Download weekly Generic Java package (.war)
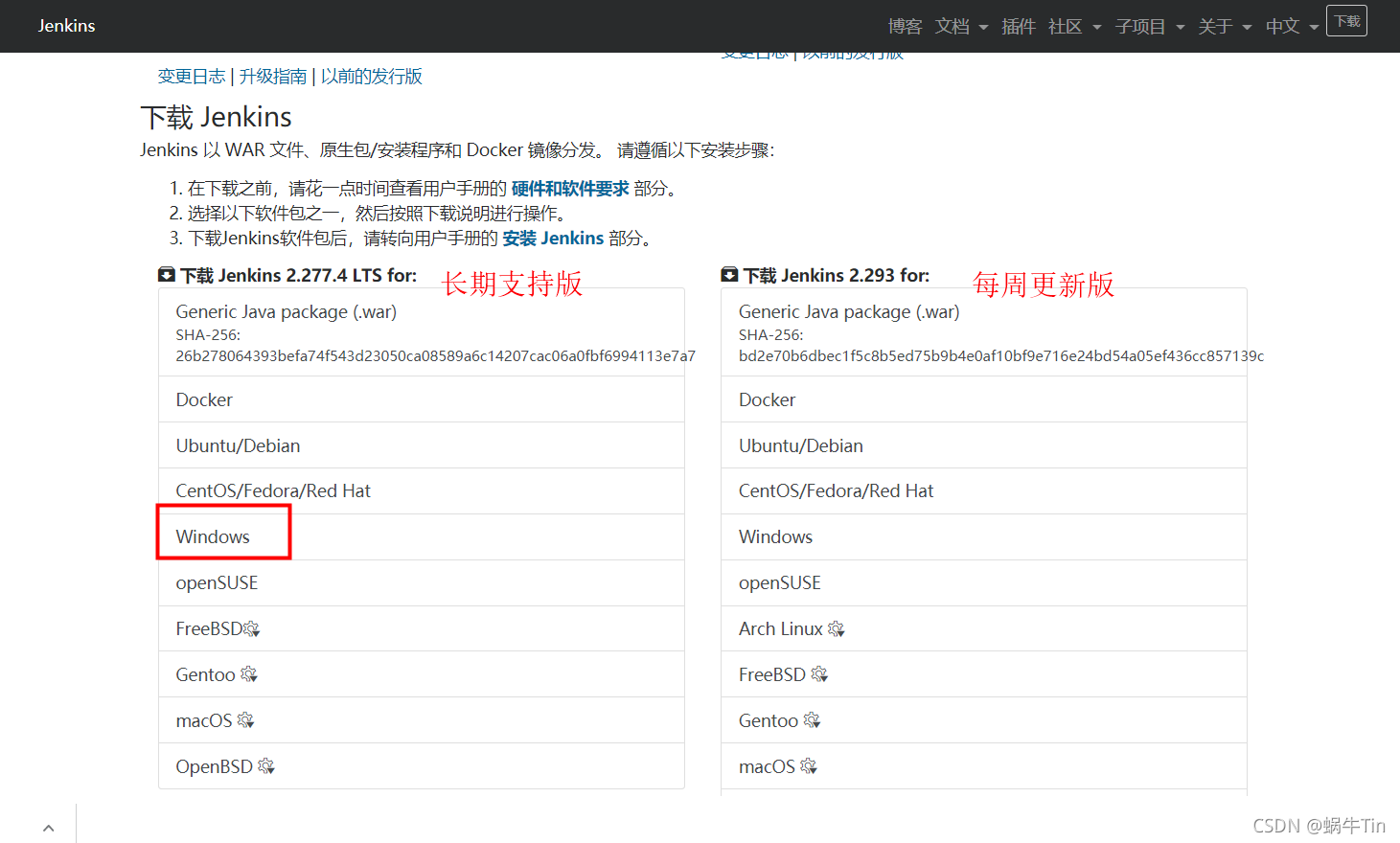The image size is (1400, 843). coord(984,331)
